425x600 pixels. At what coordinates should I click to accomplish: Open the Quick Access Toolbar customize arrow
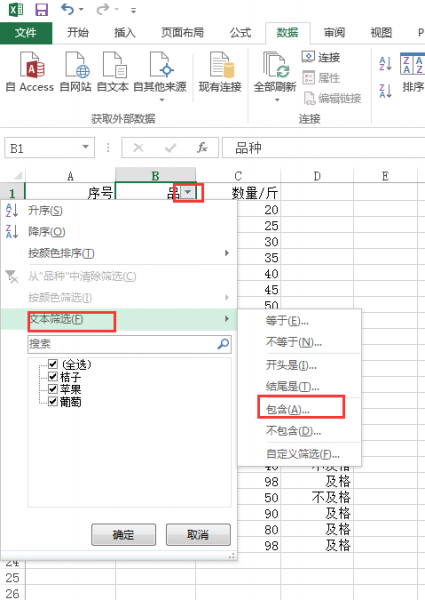(133, 10)
